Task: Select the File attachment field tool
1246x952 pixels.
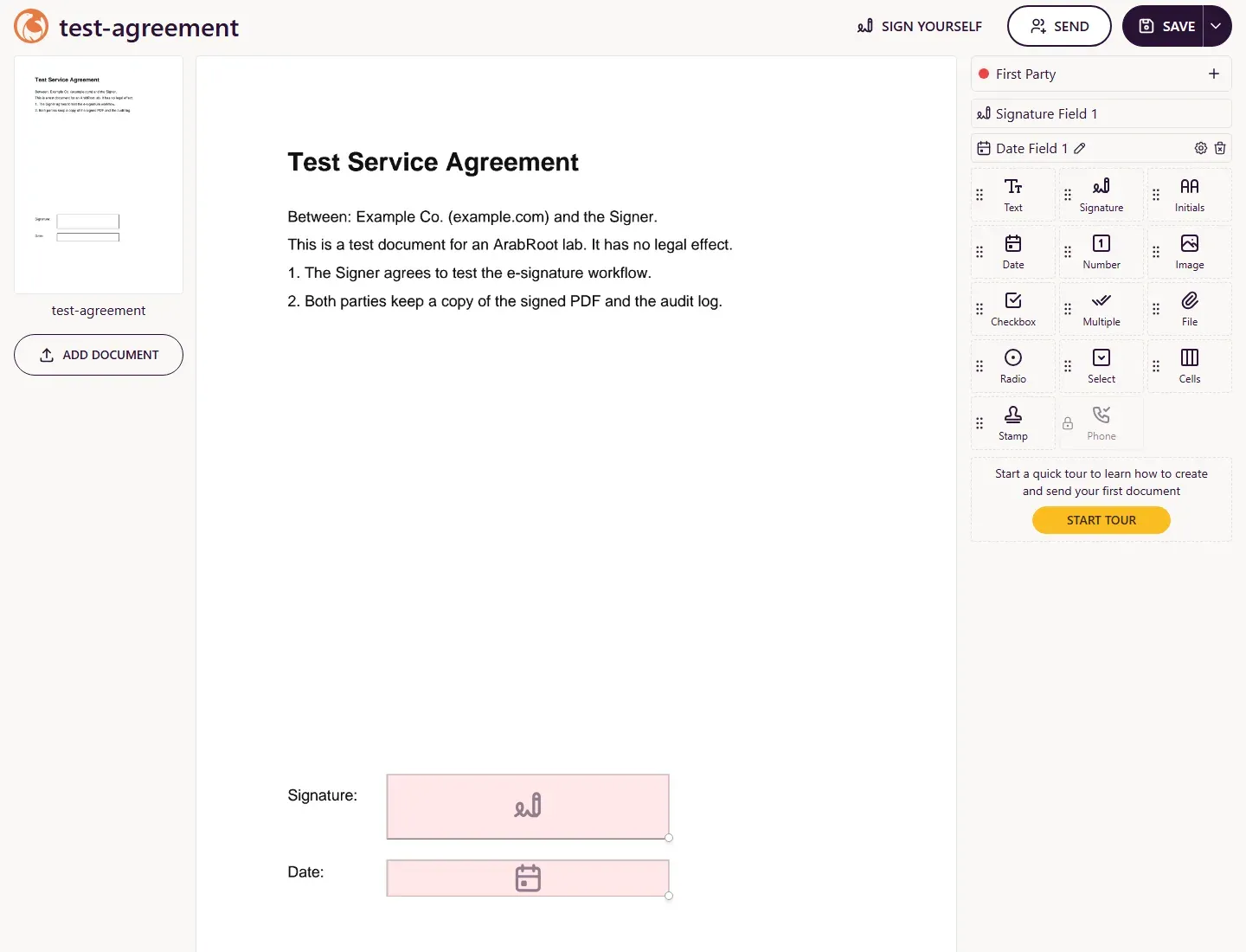Action: click(1190, 309)
